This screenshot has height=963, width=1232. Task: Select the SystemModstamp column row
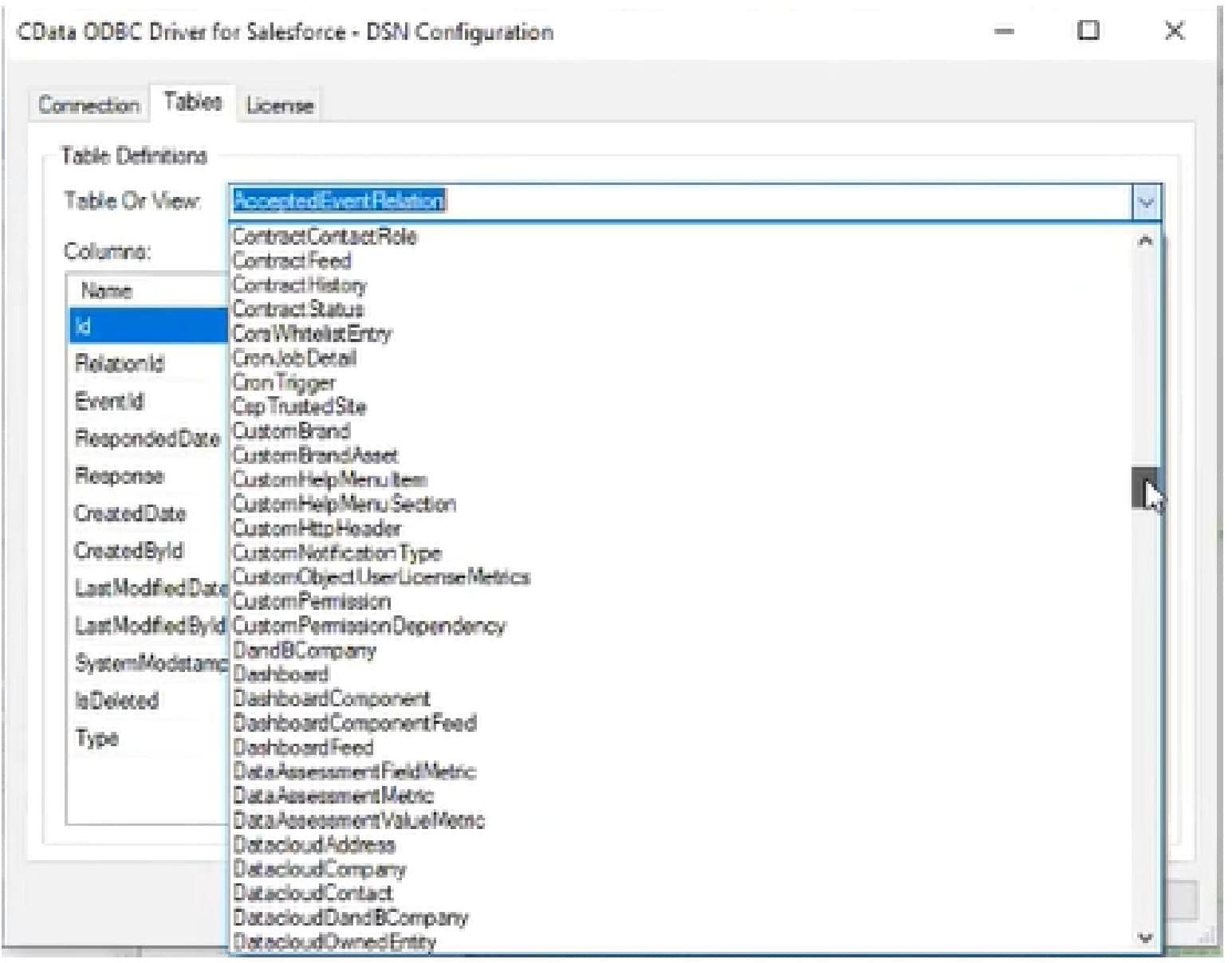[148, 663]
